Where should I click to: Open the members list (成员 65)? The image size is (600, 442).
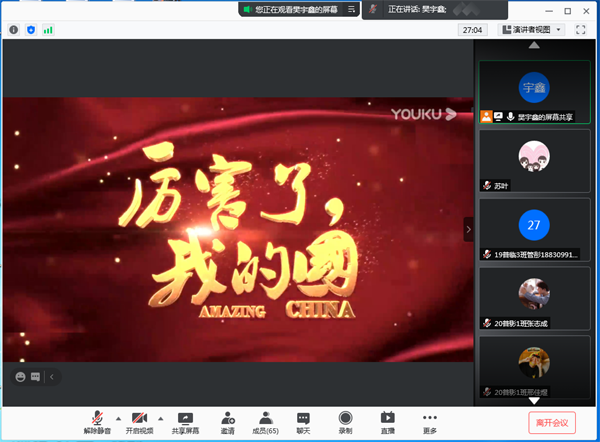tap(265, 422)
